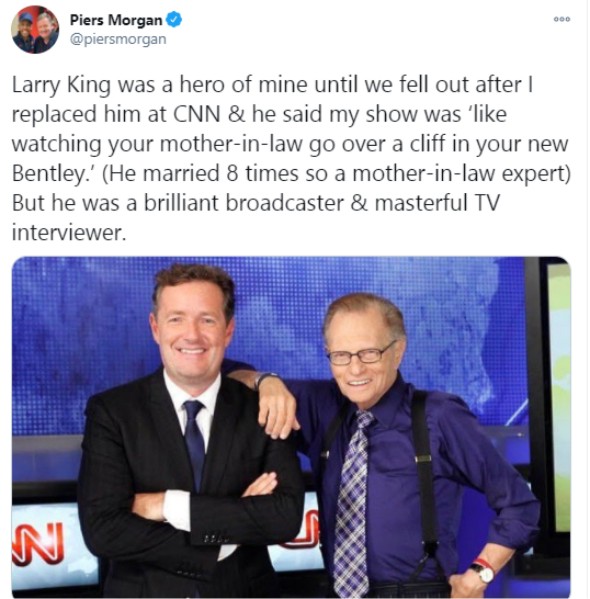Click the blue verified checkmark badge
590x599 pixels.
click(x=174, y=19)
